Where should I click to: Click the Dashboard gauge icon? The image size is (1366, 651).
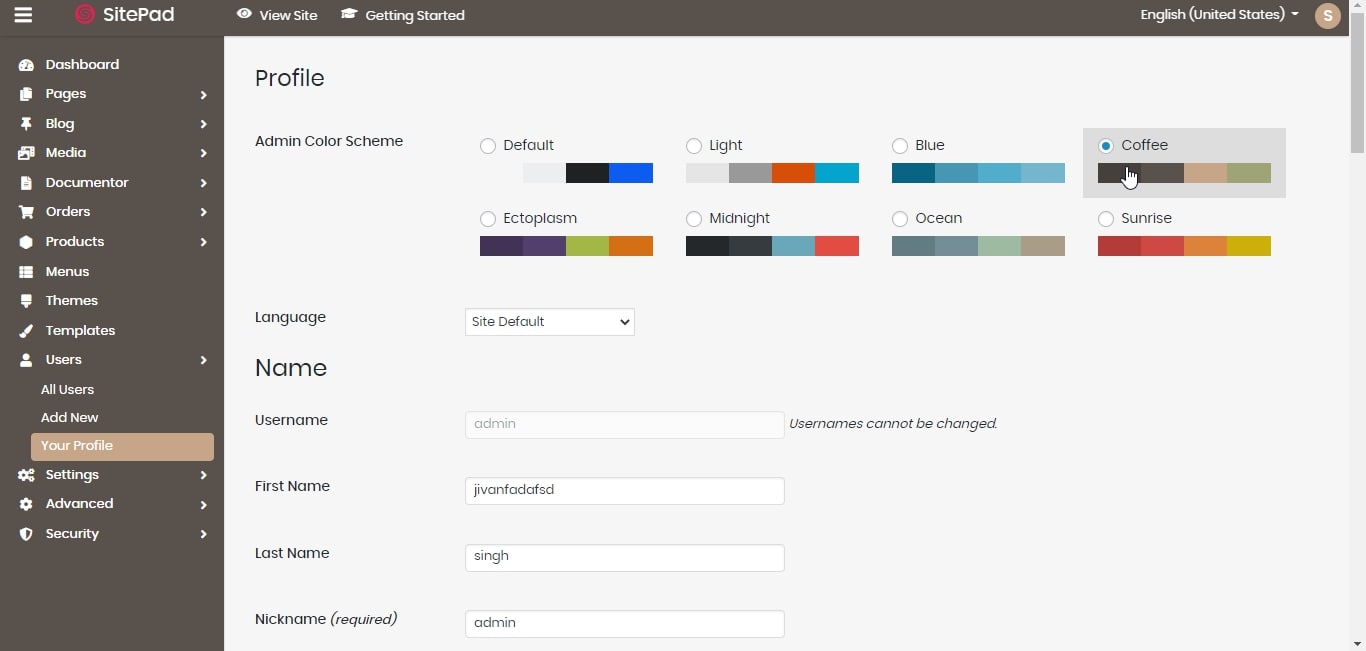26,65
